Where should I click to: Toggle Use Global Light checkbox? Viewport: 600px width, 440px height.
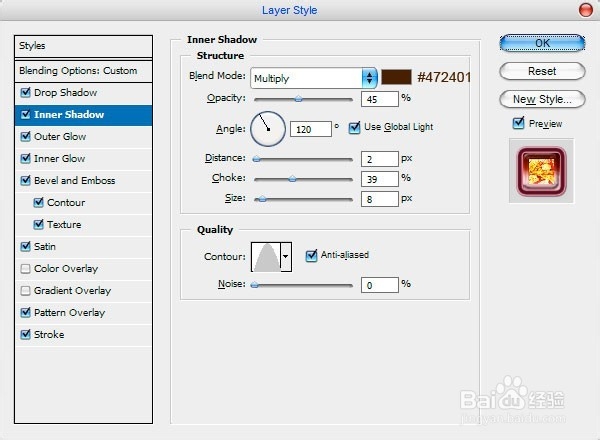(355, 127)
